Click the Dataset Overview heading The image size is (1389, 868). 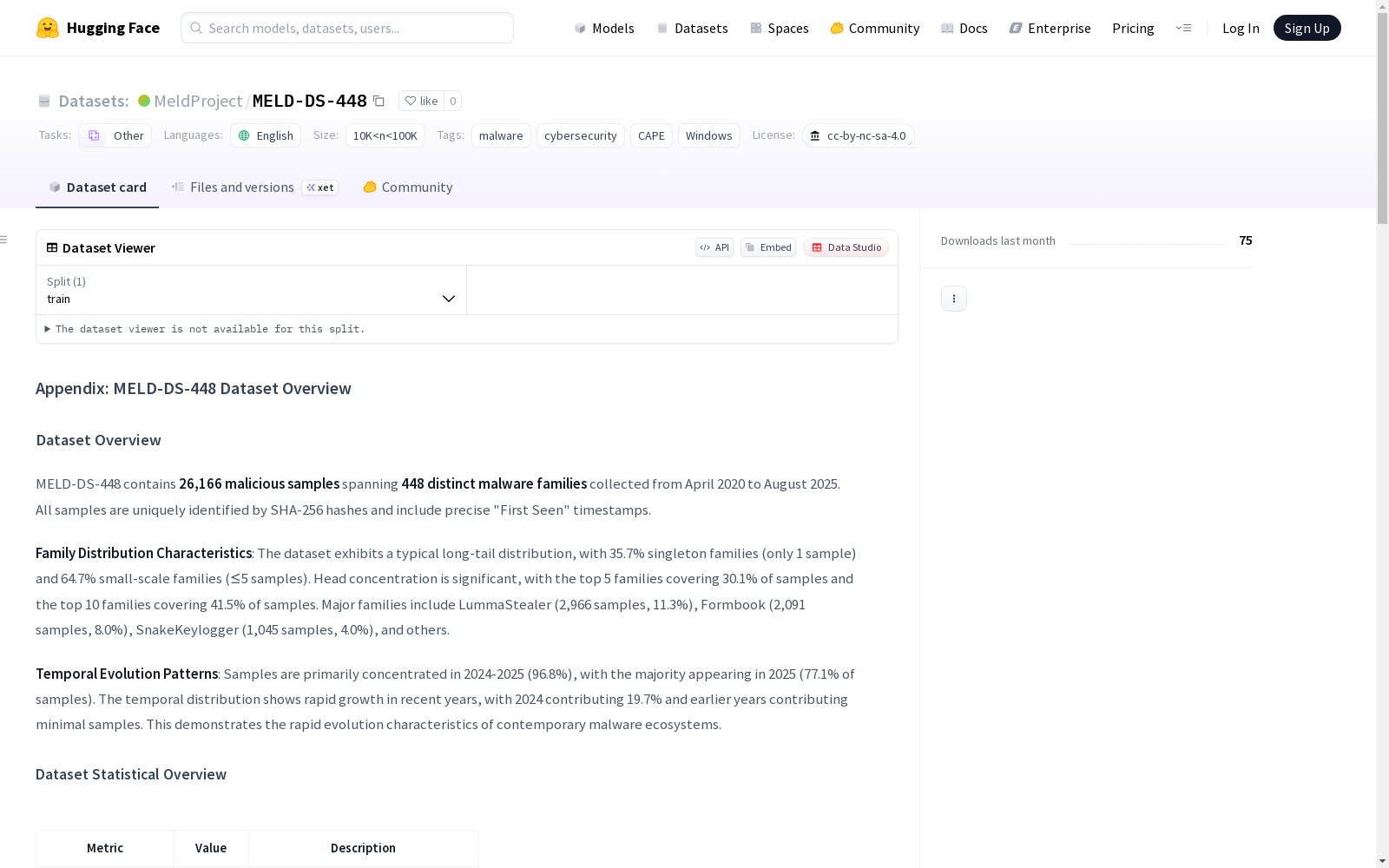pyautogui.click(x=98, y=440)
